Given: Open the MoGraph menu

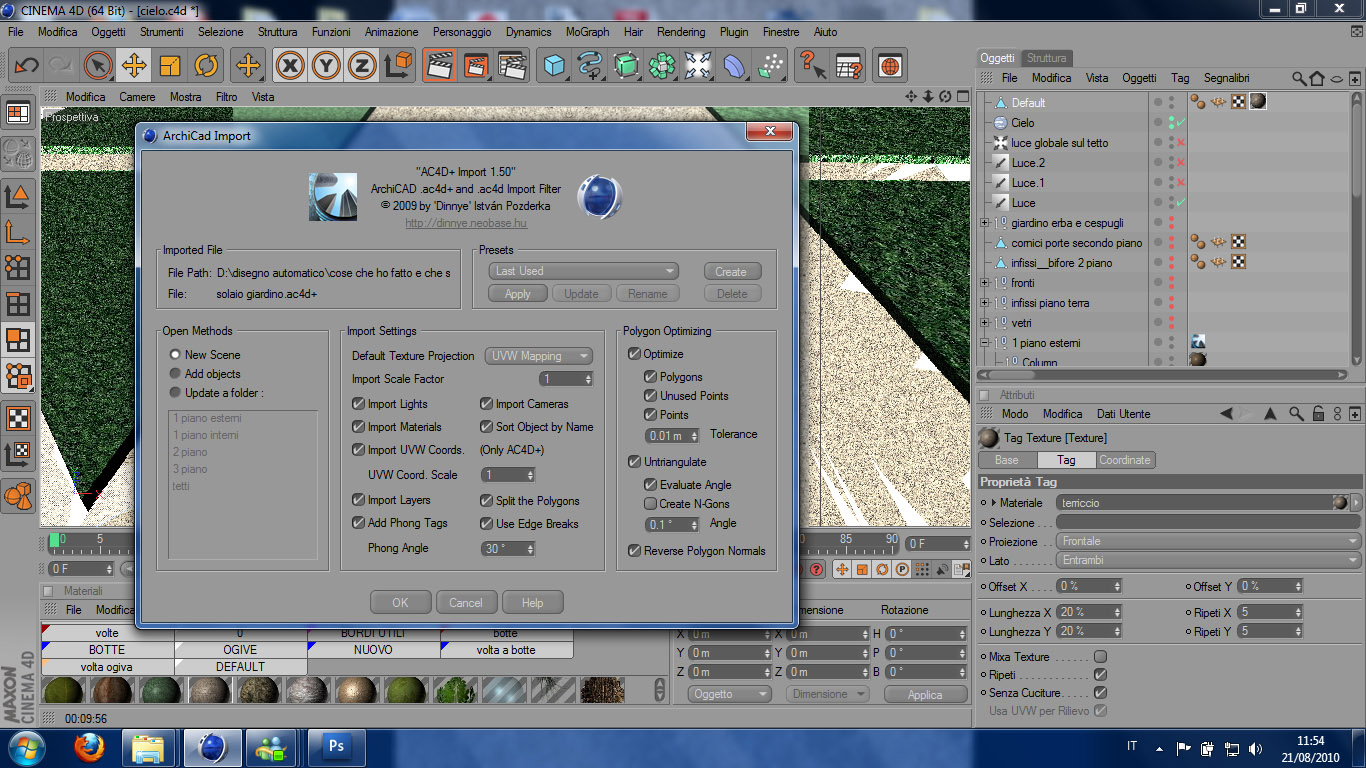Looking at the screenshot, I should pyautogui.click(x=587, y=32).
